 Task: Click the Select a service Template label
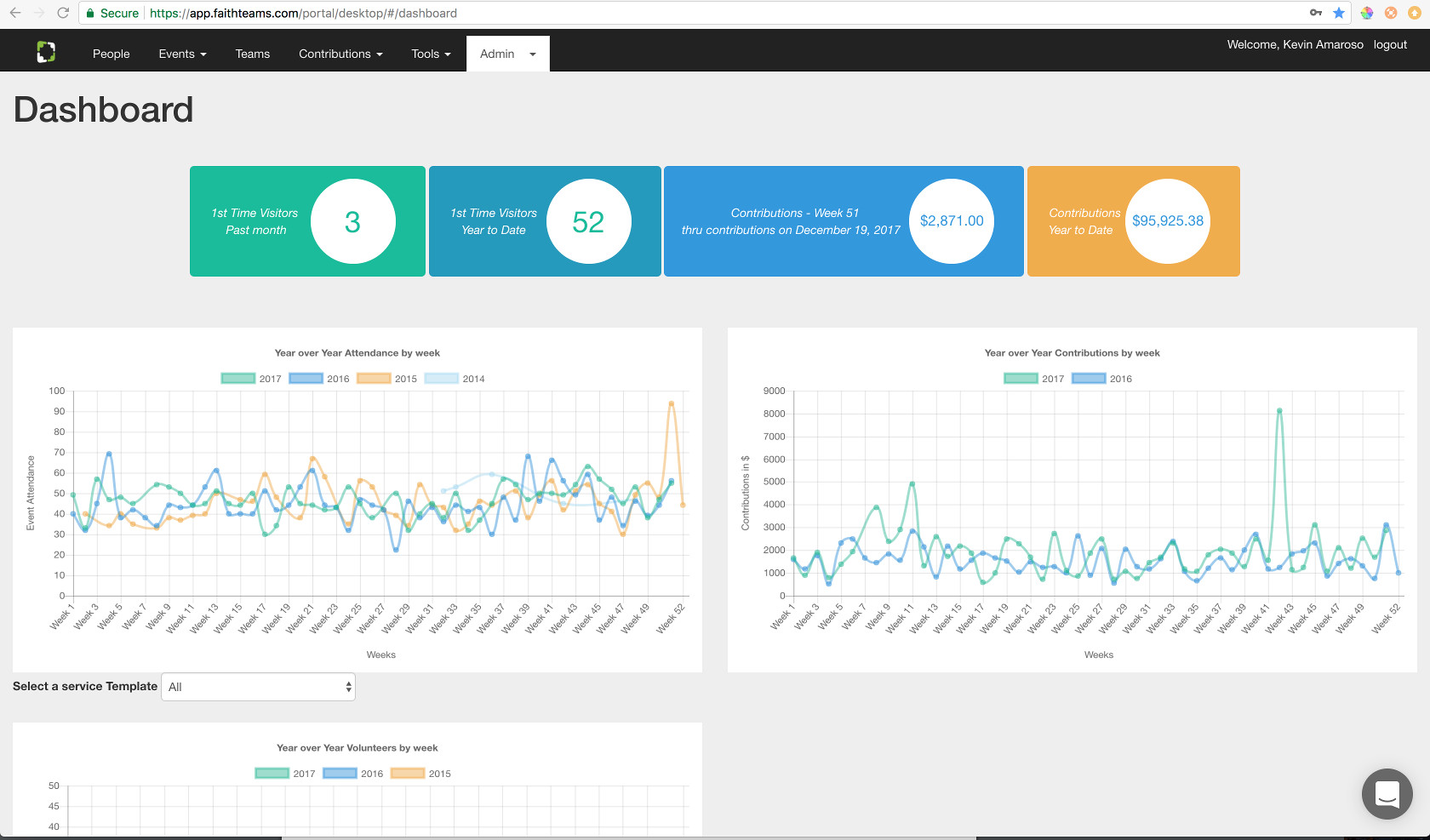(85, 686)
